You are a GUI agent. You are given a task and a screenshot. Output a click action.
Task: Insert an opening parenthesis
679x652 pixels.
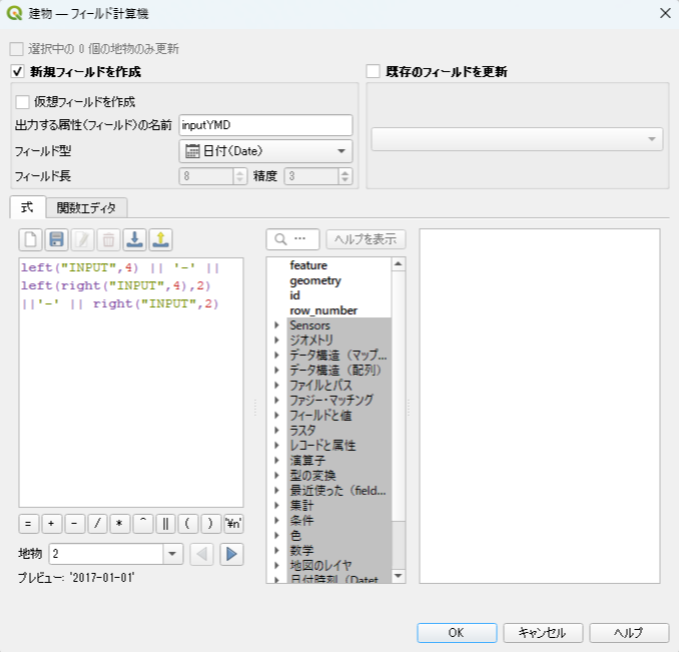point(188,523)
